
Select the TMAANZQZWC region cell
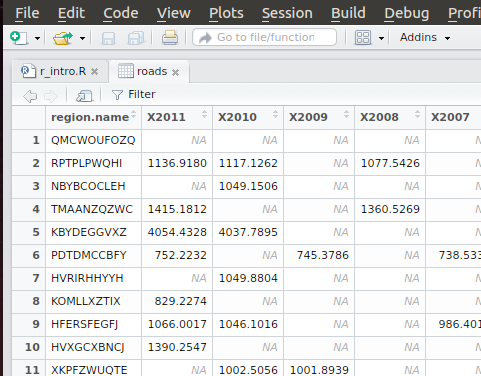tap(92, 209)
